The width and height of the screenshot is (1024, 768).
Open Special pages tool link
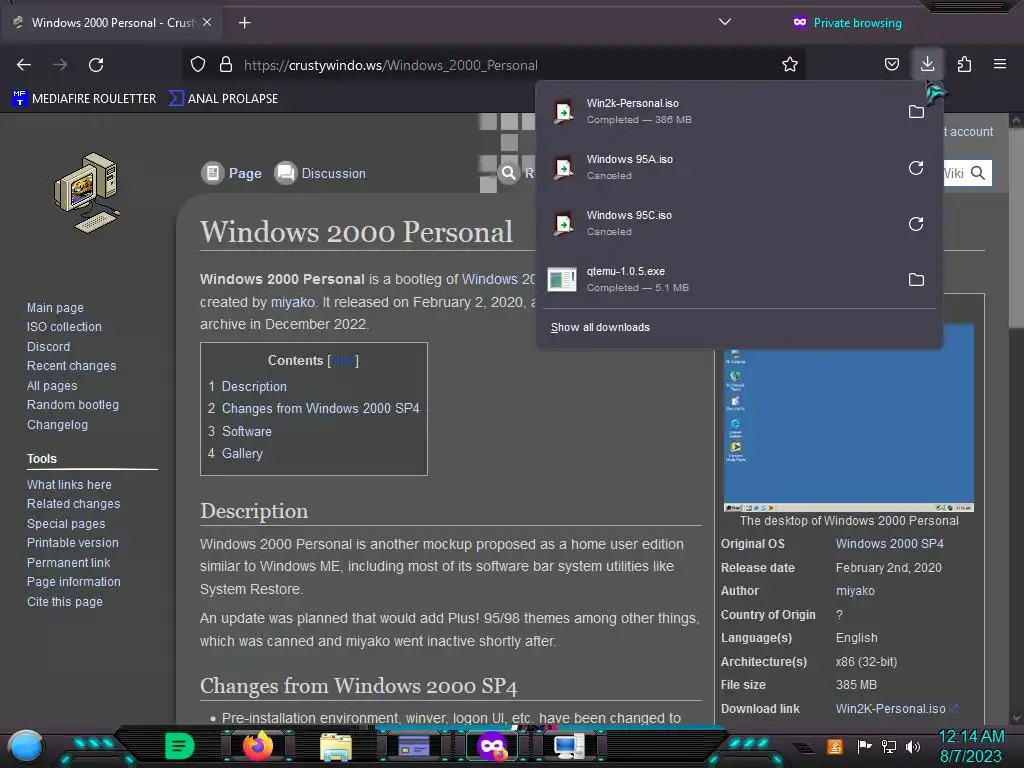coord(66,524)
